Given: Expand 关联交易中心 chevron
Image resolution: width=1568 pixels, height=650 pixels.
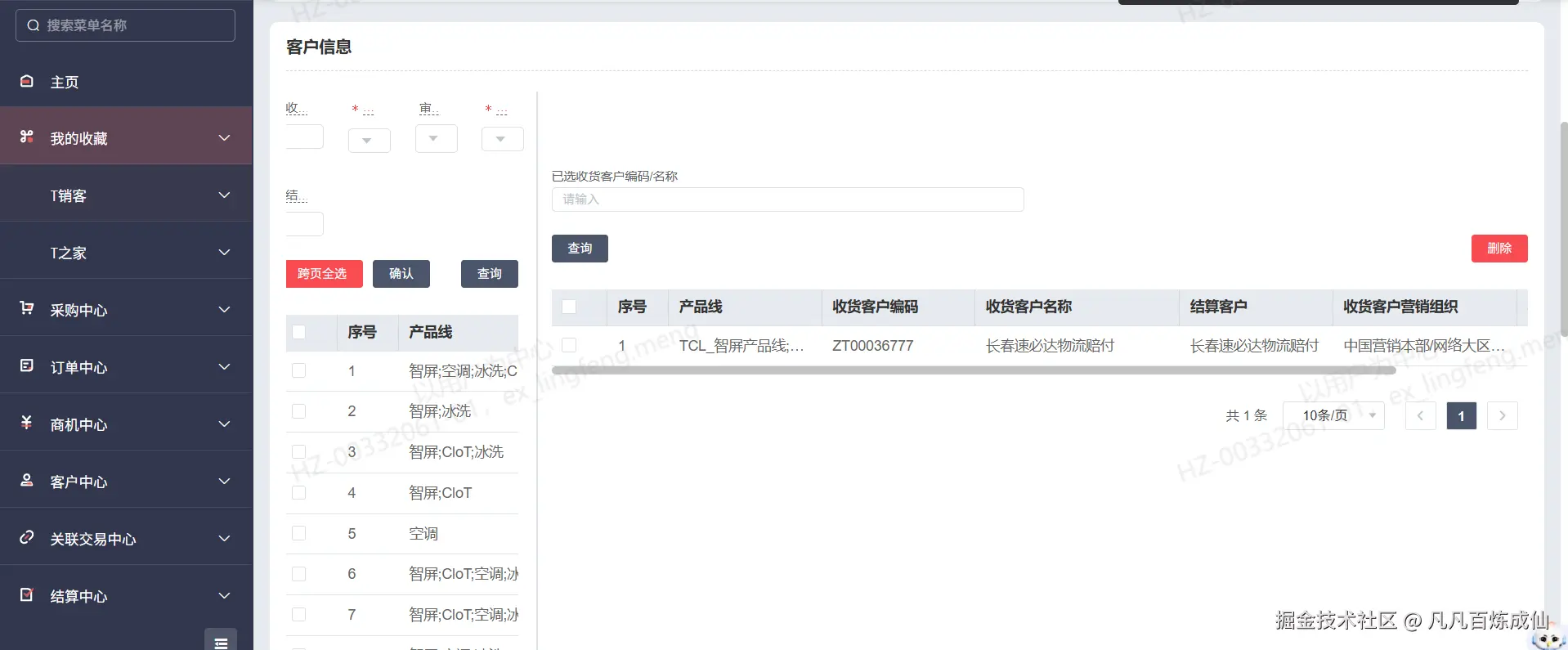Looking at the screenshot, I should click(x=224, y=538).
